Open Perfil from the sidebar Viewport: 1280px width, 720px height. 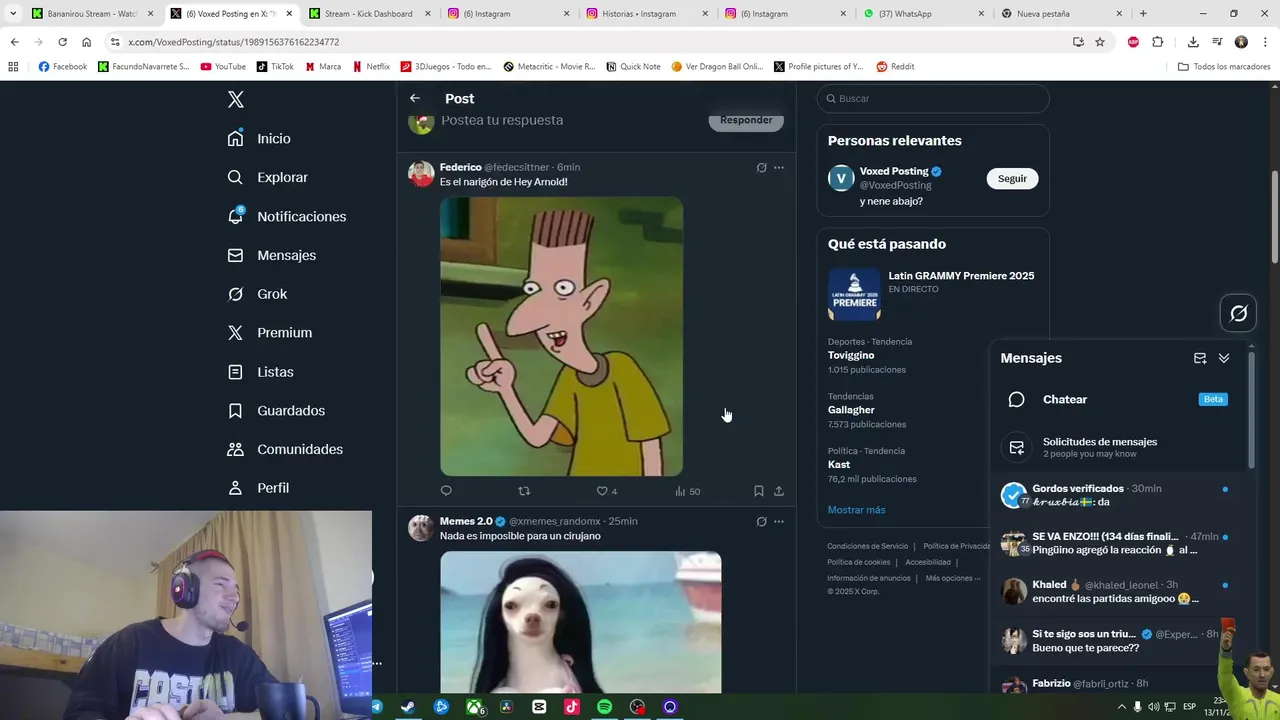(258, 488)
